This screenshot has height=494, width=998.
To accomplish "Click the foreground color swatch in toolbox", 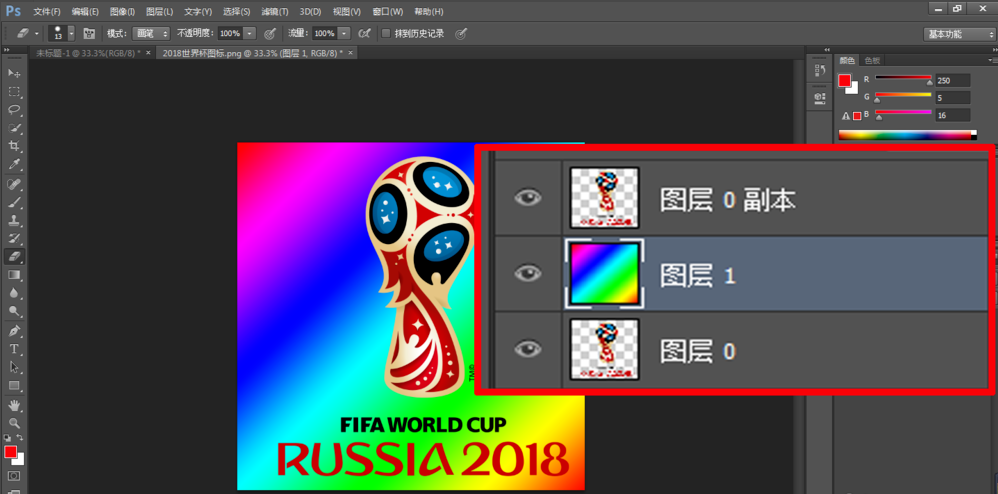I will pyautogui.click(x=10, y=453).
